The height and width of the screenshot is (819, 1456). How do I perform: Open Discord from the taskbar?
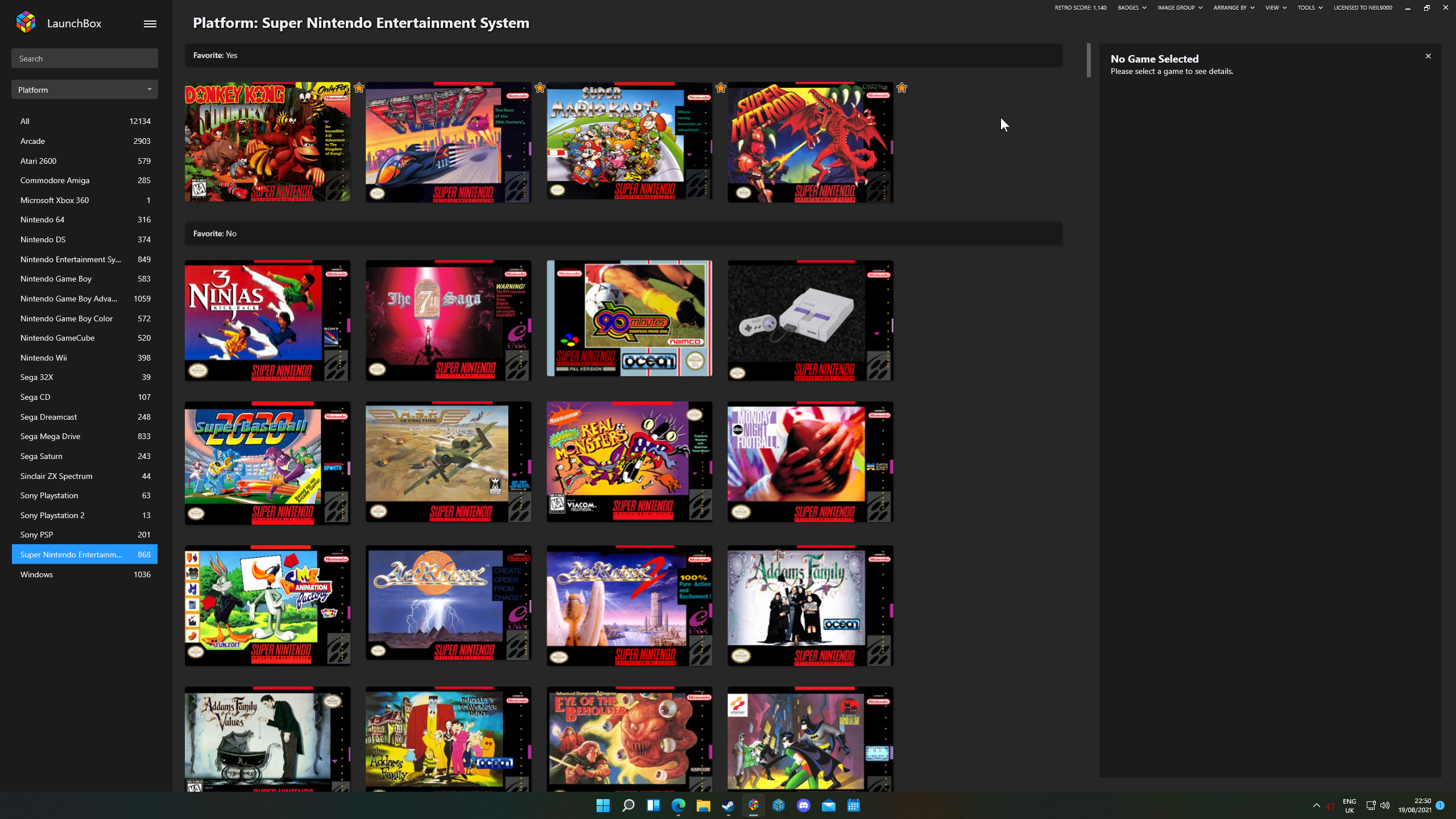click(x=803, y=805)
